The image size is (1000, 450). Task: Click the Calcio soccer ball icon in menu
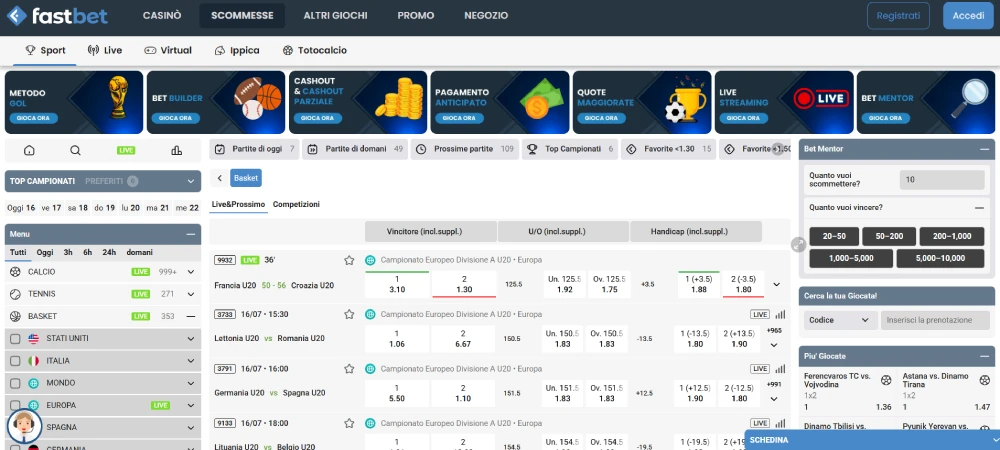(15, 272)
